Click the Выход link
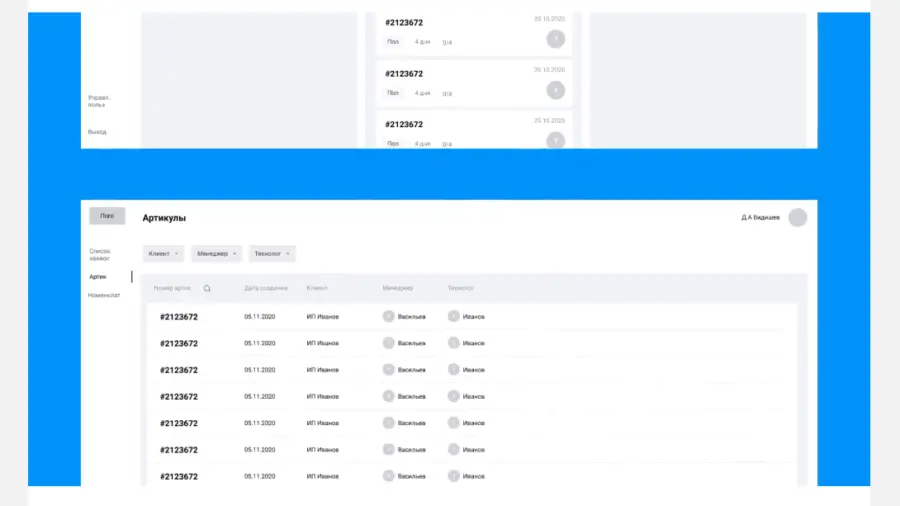The width and height of the screenshot is (900, 506). pos(97,132)
